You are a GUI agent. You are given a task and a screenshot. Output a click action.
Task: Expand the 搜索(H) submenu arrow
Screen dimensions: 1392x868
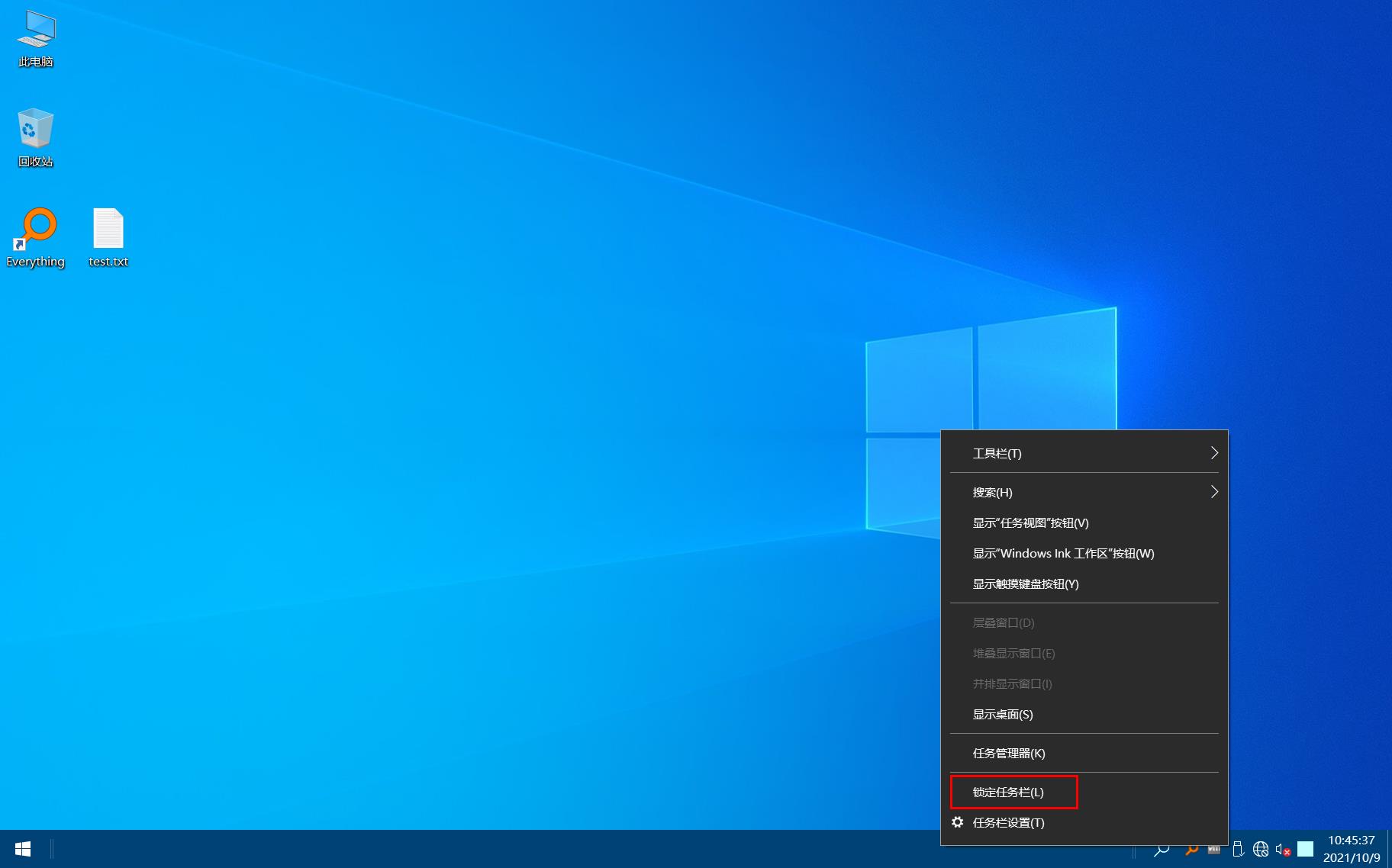[x=1213, y=492]
